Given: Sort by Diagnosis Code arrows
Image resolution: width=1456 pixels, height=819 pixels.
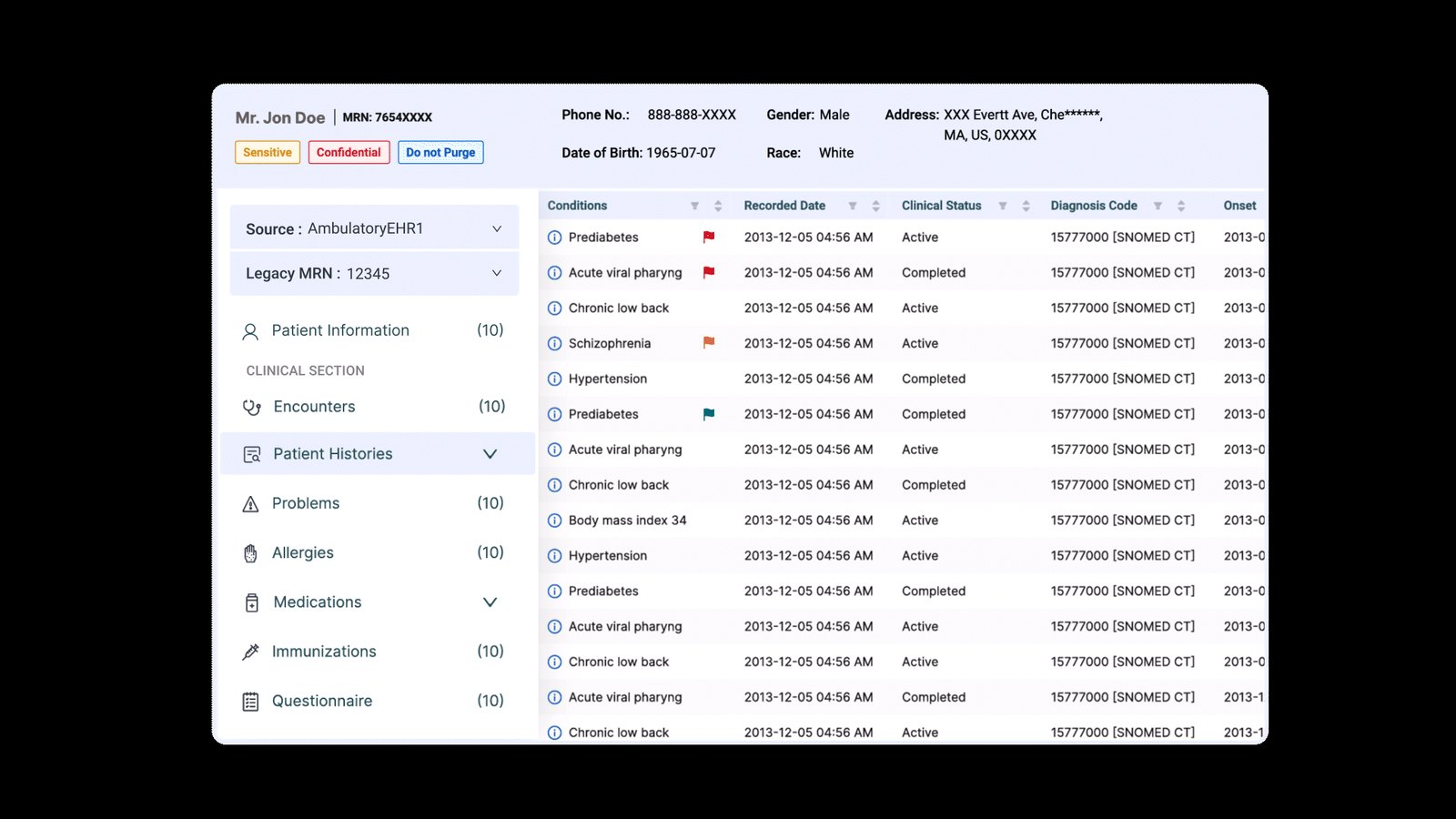Looking at the screenshot, I should tap(1181, 206).
